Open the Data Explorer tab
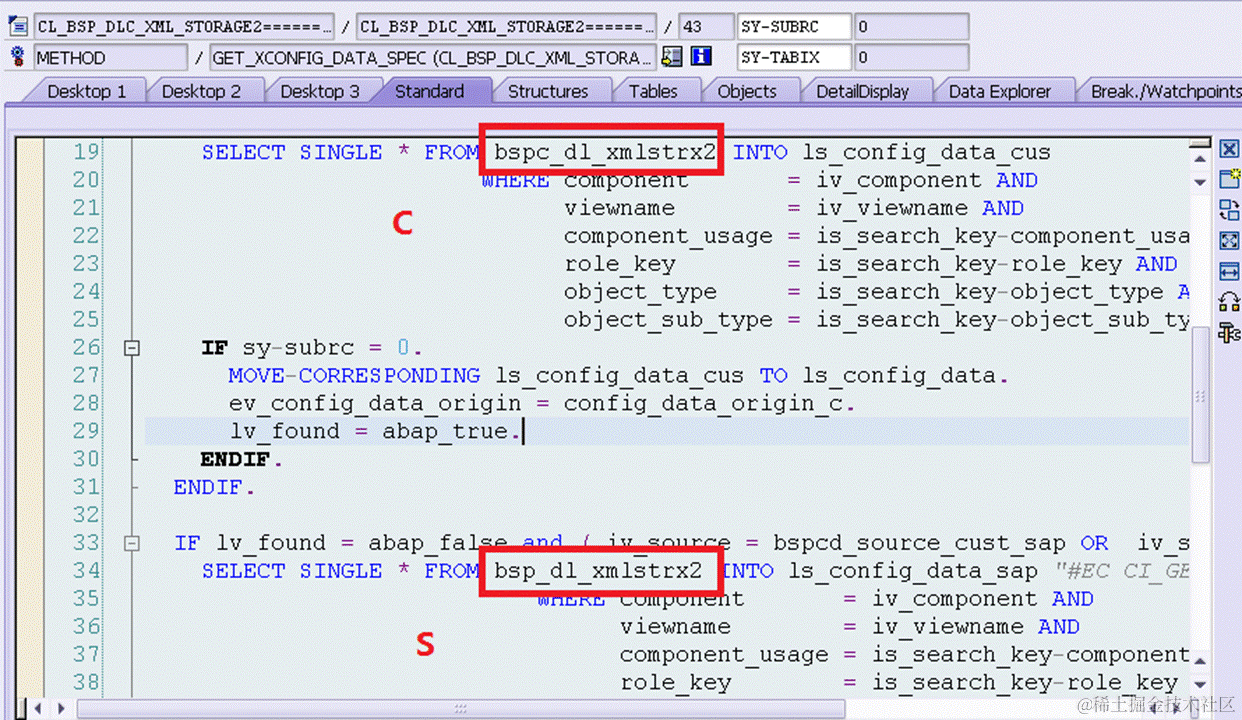 tap(1000, 91)
